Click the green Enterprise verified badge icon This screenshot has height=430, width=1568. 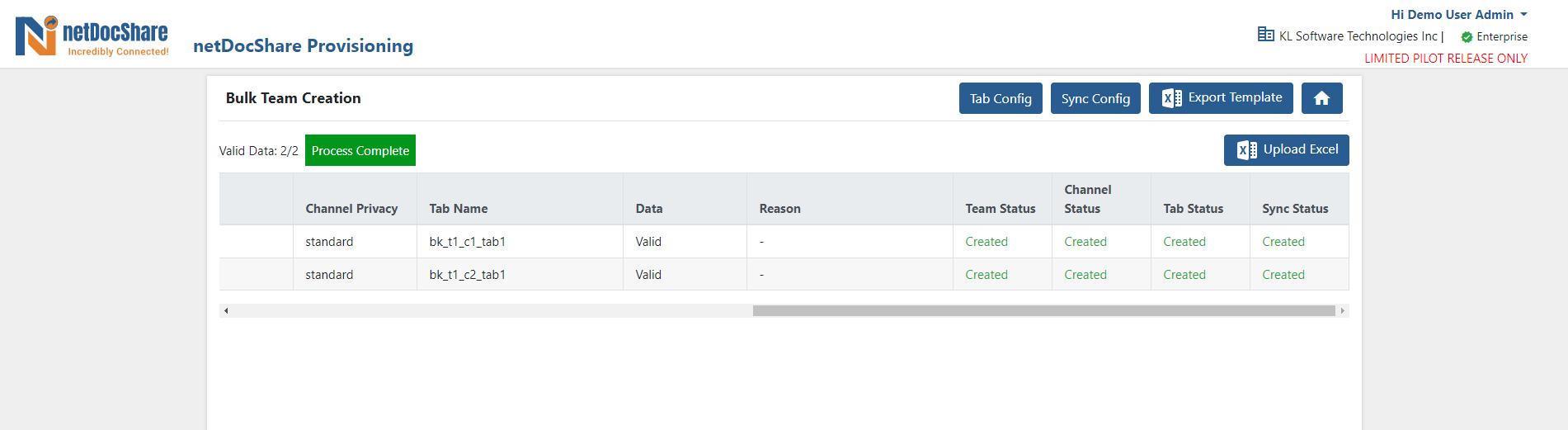tap(1467, 37)
